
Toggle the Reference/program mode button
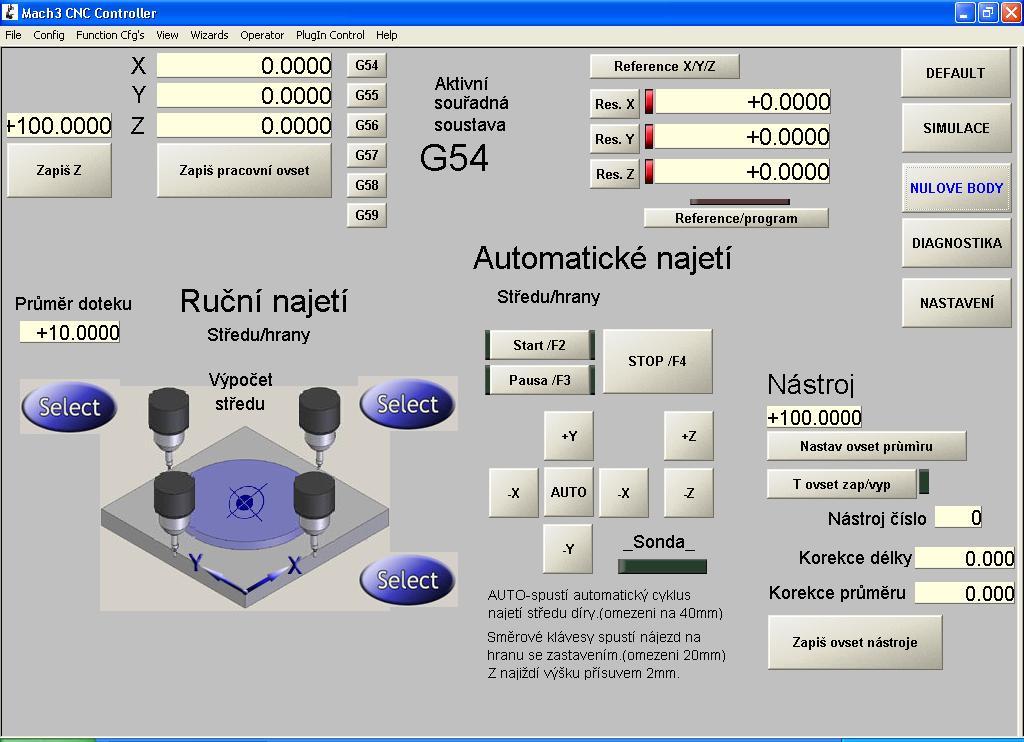(x=736, y=218)
